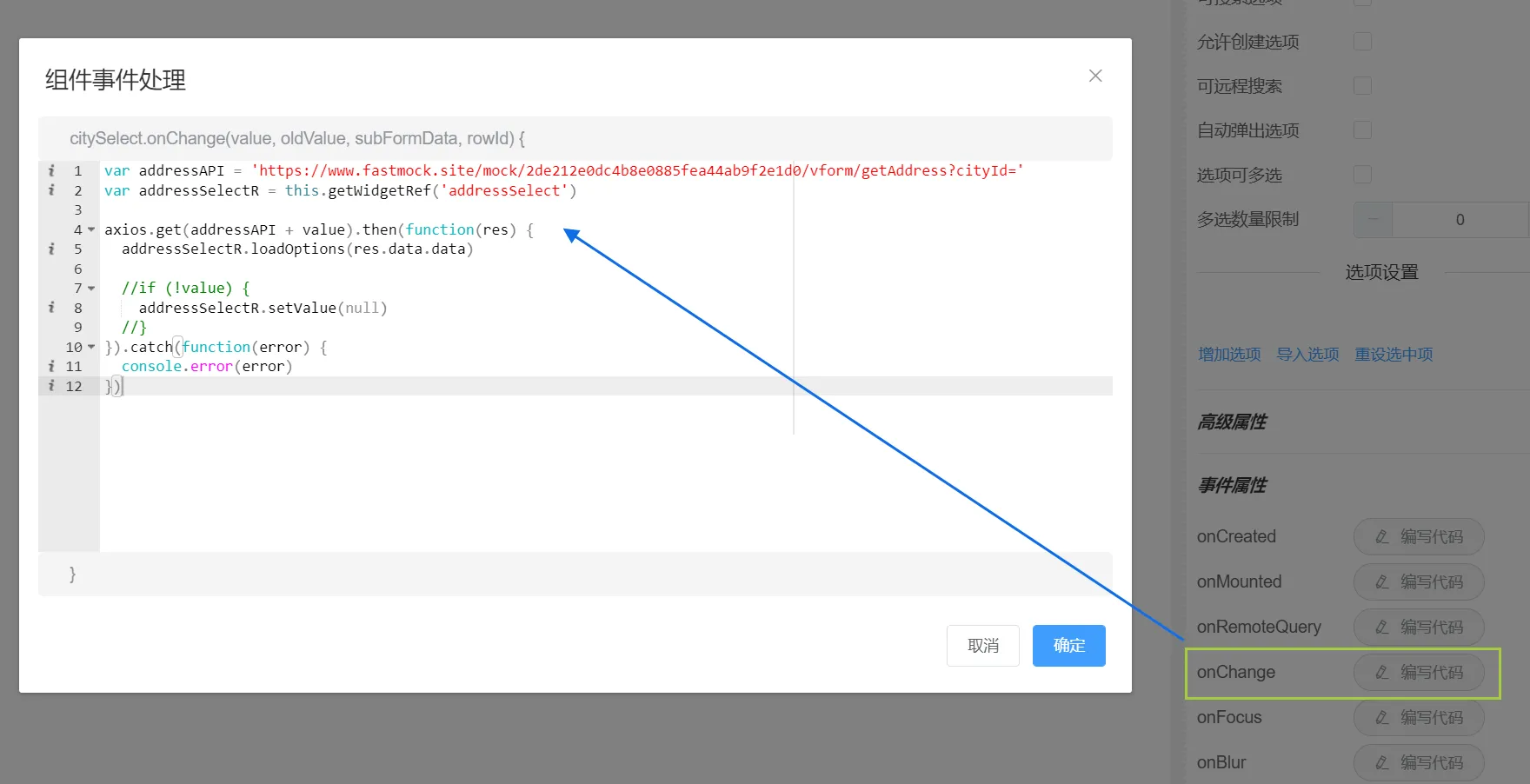The width and height of the screenshot is (1530, 784).
Task: Click the 确定 confirm button
Action: click(1068, 646)
